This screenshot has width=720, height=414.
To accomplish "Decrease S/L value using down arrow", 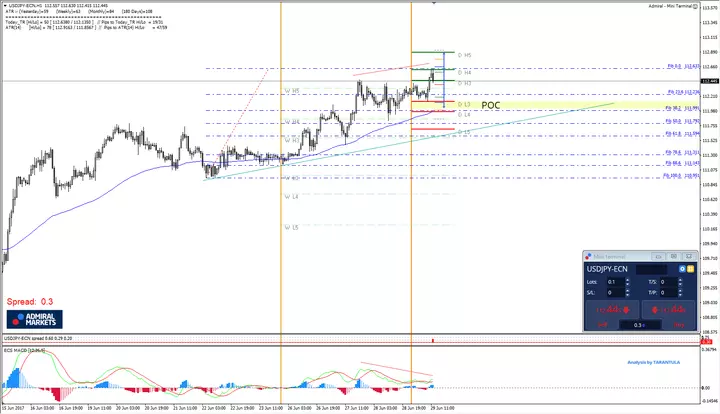I will point(629,295).
